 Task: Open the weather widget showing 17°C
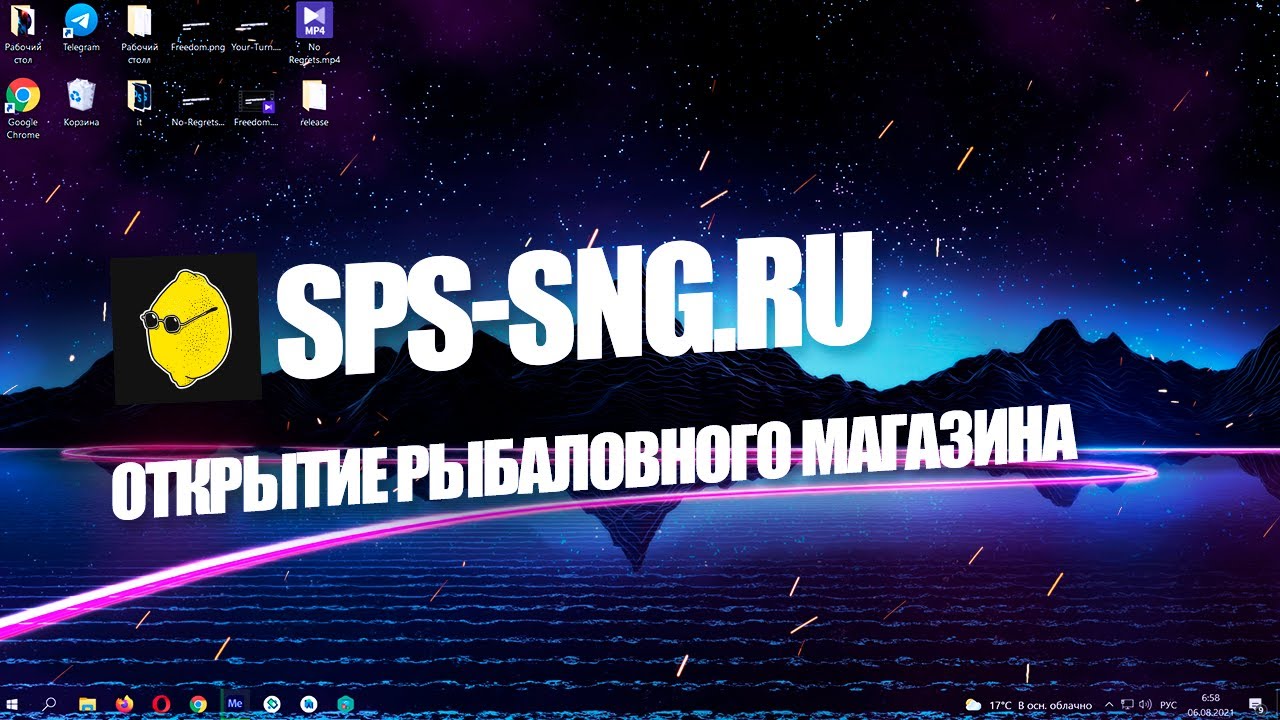pyautogui.click(x=1030, y=705)
